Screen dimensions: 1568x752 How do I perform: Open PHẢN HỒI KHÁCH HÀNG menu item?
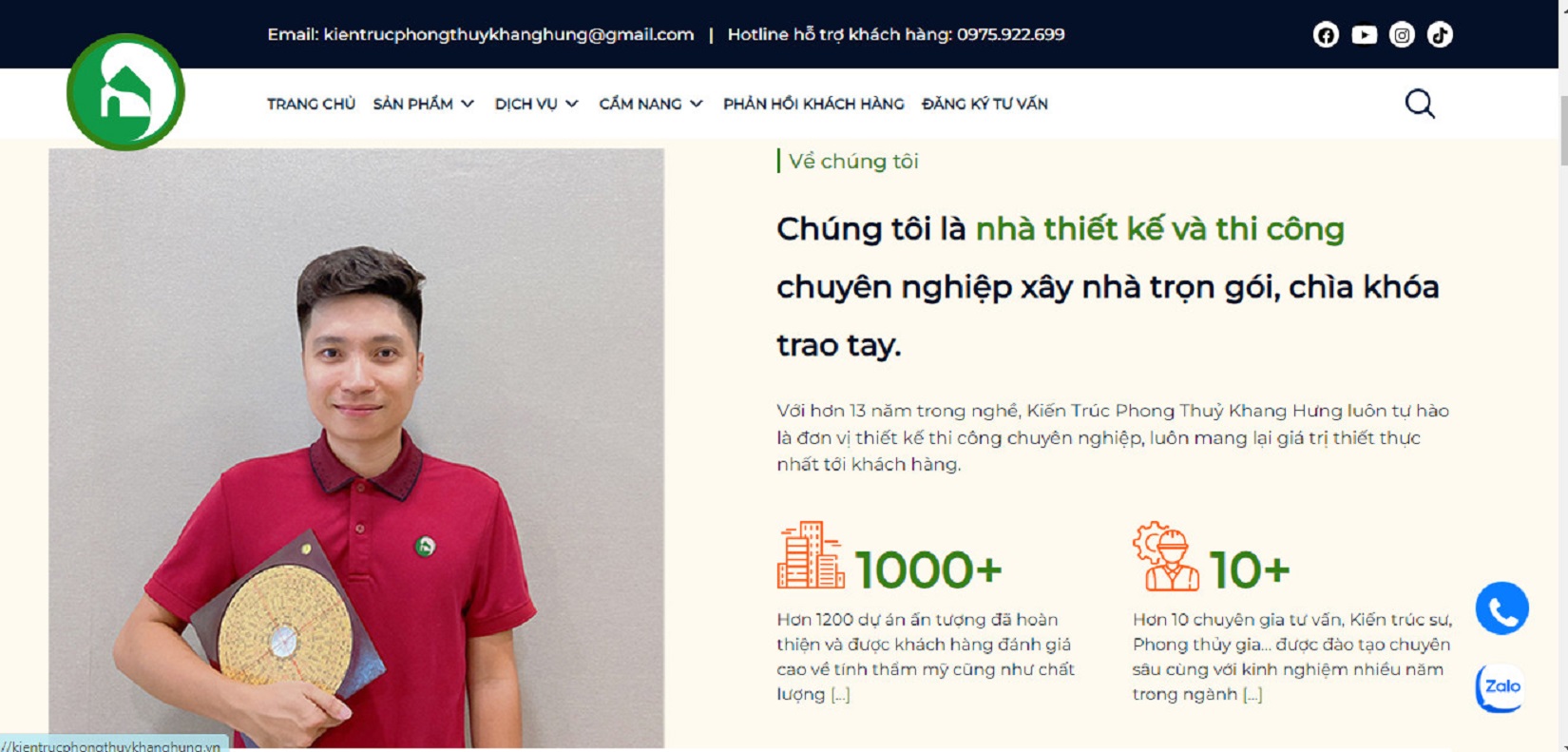click(x=813, y=104)
